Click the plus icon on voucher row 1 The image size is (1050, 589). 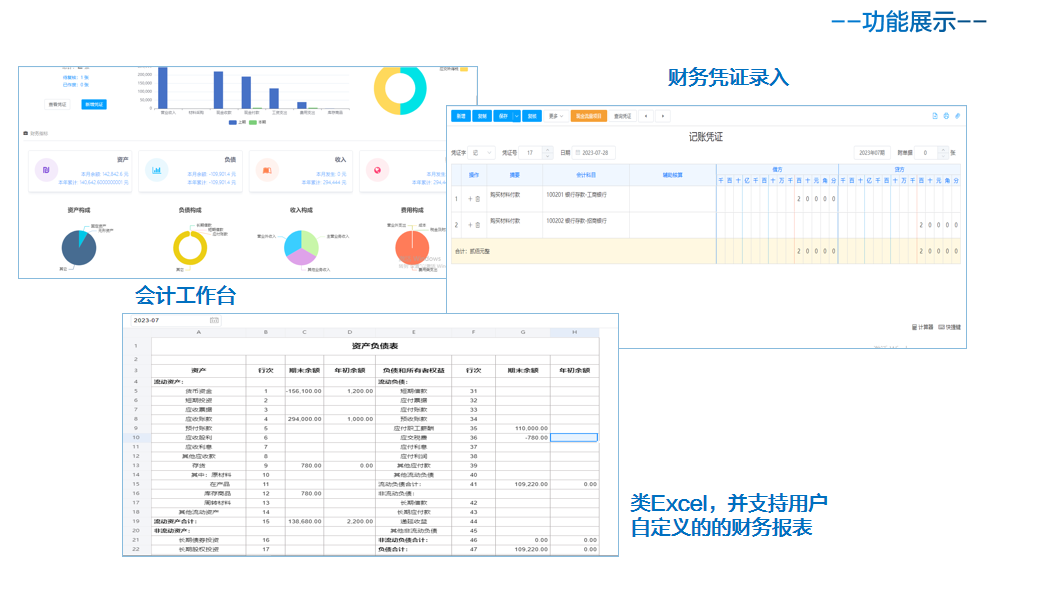pyautogui.click(x=470, y=199)
